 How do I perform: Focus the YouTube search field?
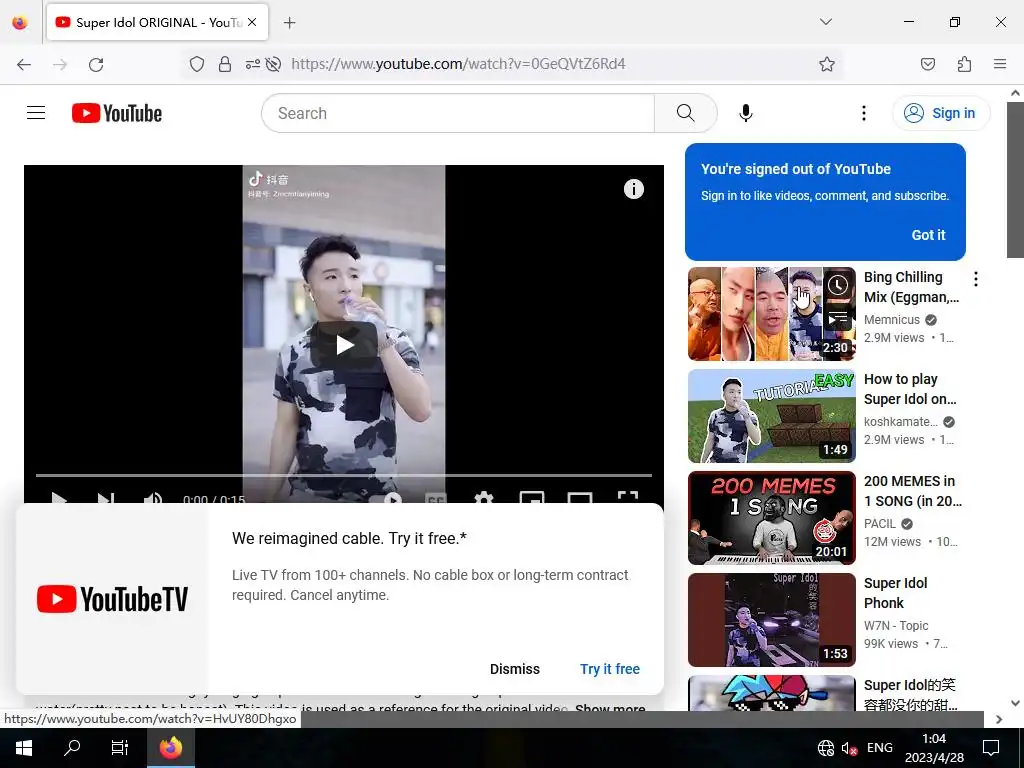(x=458, y=113)
